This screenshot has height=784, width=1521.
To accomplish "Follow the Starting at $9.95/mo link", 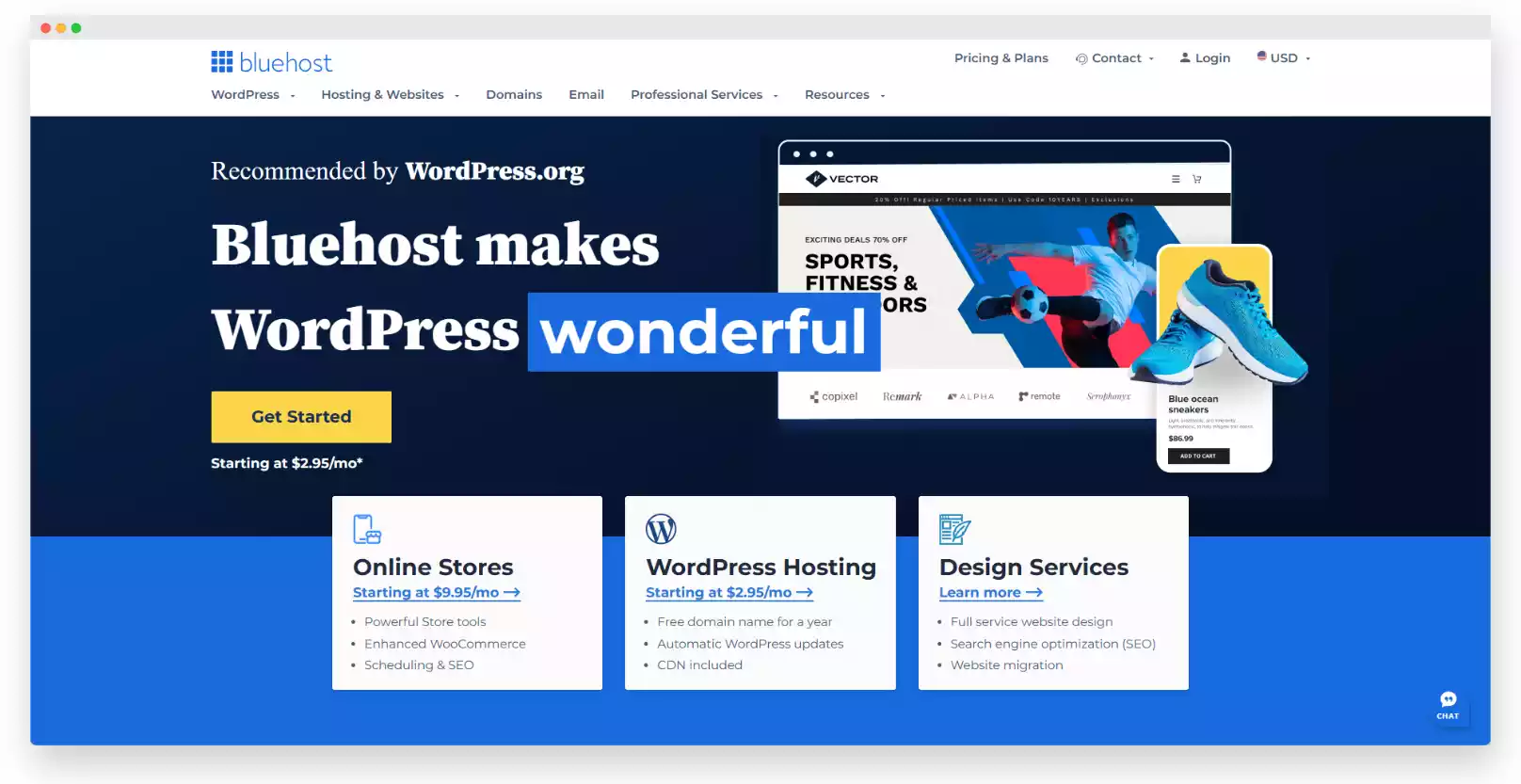I will point(437,592).
